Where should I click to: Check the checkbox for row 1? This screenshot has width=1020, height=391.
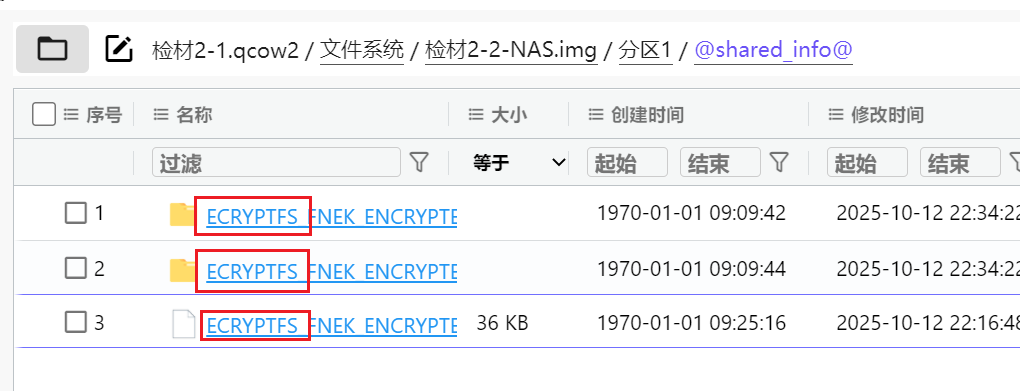click(x=75, y=213)
